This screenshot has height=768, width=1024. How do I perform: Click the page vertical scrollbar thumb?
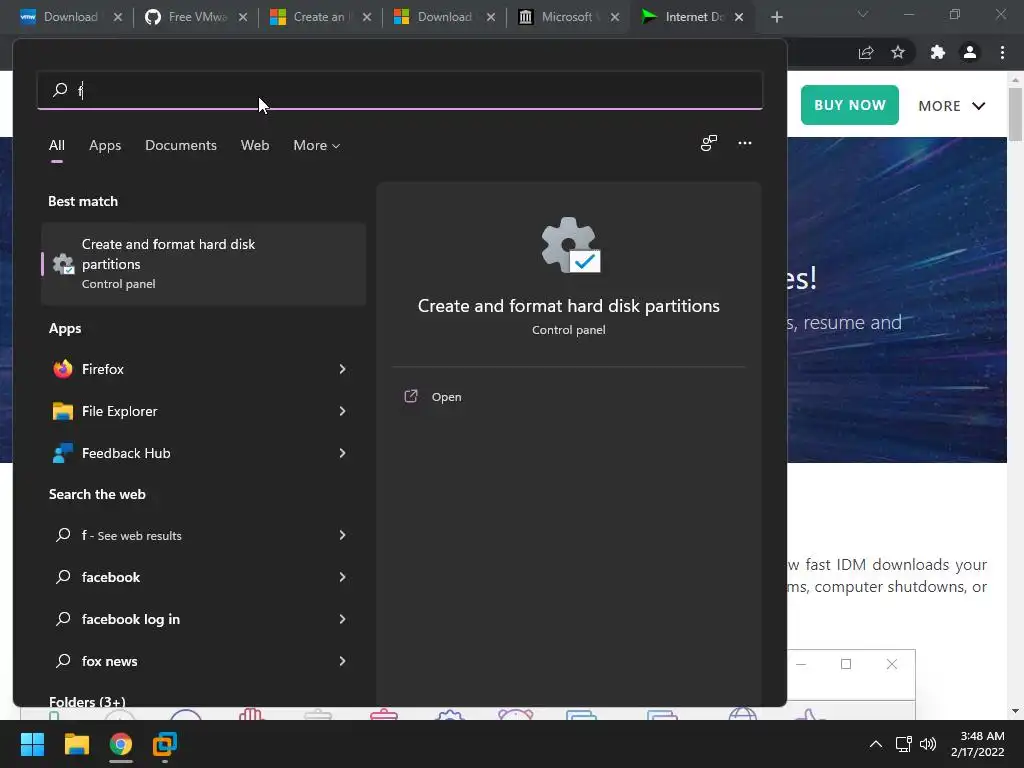[1015, 114]
